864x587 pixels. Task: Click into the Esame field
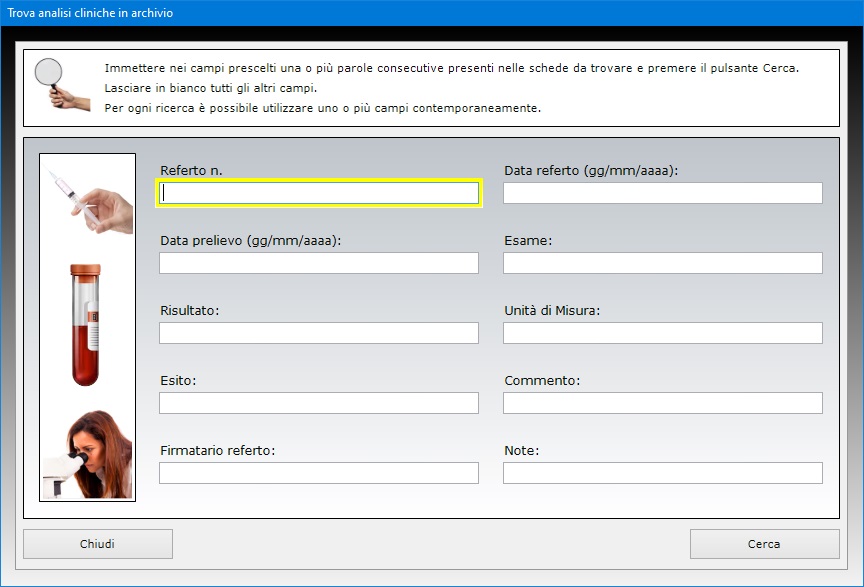click(662, 263)
